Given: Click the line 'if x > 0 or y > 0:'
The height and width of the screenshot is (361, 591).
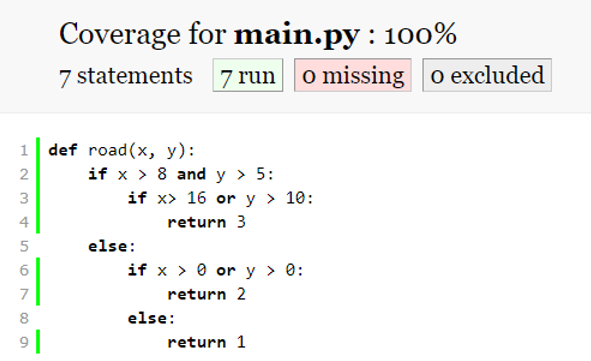Looking at the screenshot, I should click(x=216, y=270).
